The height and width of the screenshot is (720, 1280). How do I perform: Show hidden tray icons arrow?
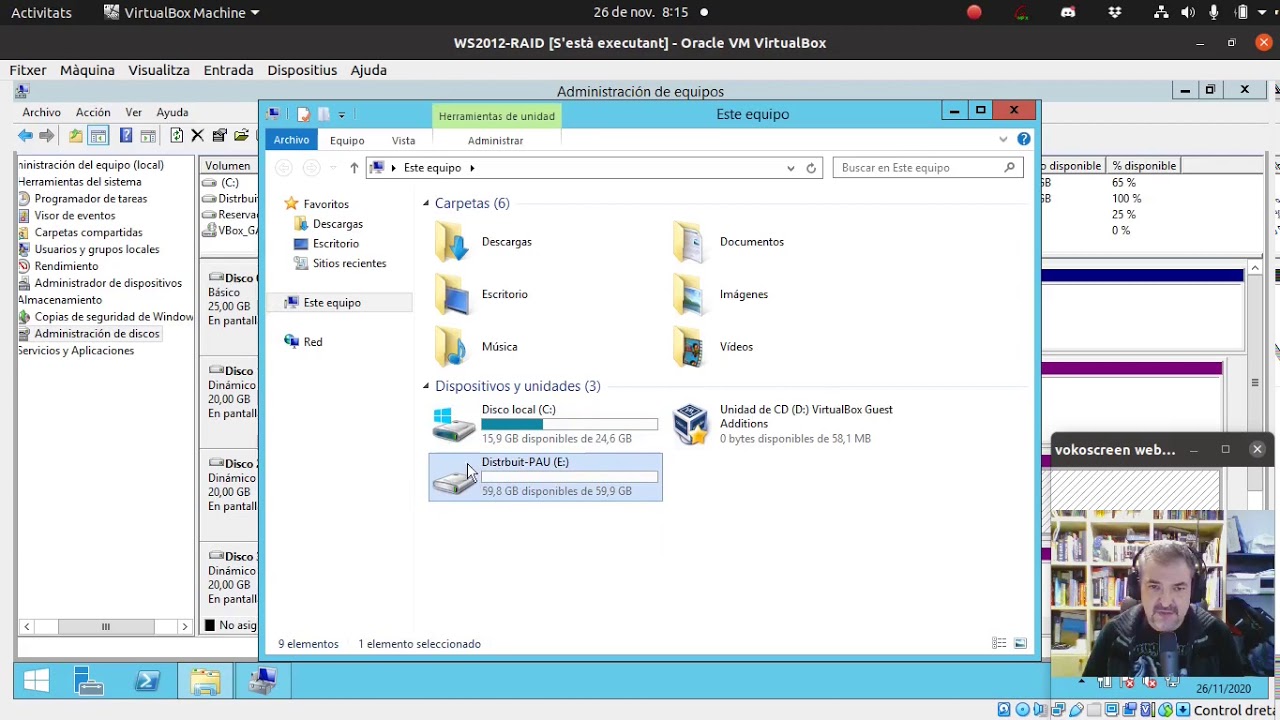click(x=1082, y=681)
